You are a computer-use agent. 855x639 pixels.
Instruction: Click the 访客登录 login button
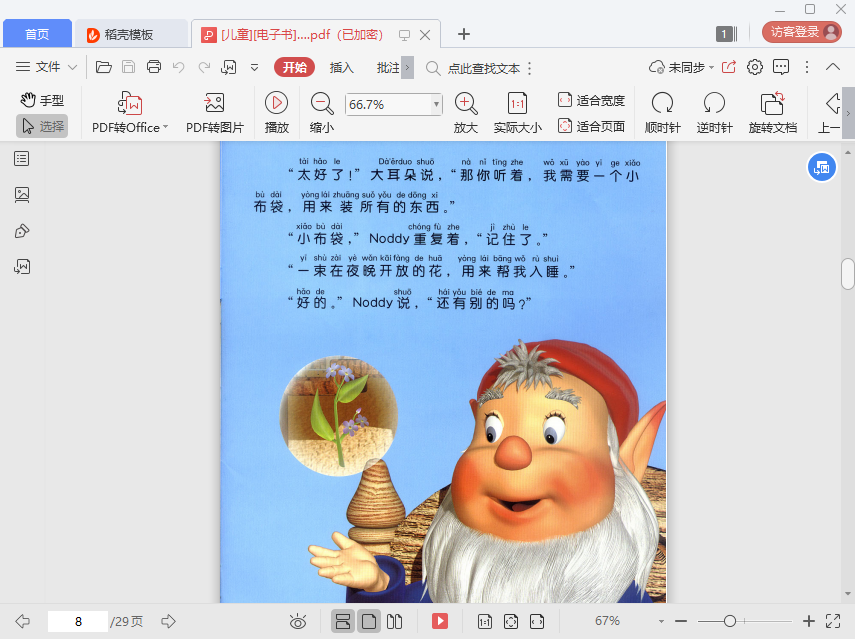(x=802, y=32)
